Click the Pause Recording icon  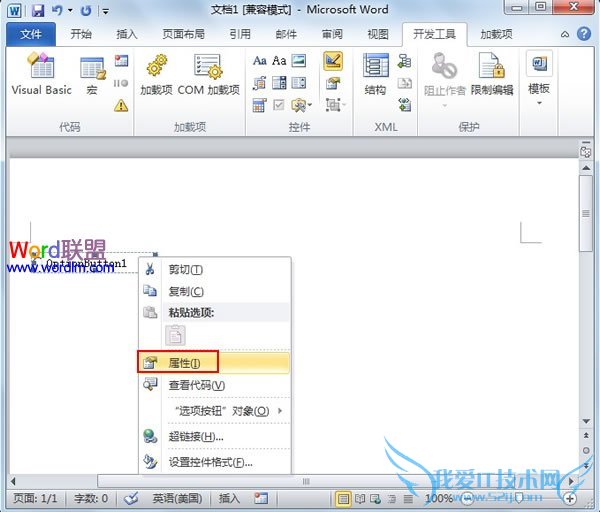121,83
